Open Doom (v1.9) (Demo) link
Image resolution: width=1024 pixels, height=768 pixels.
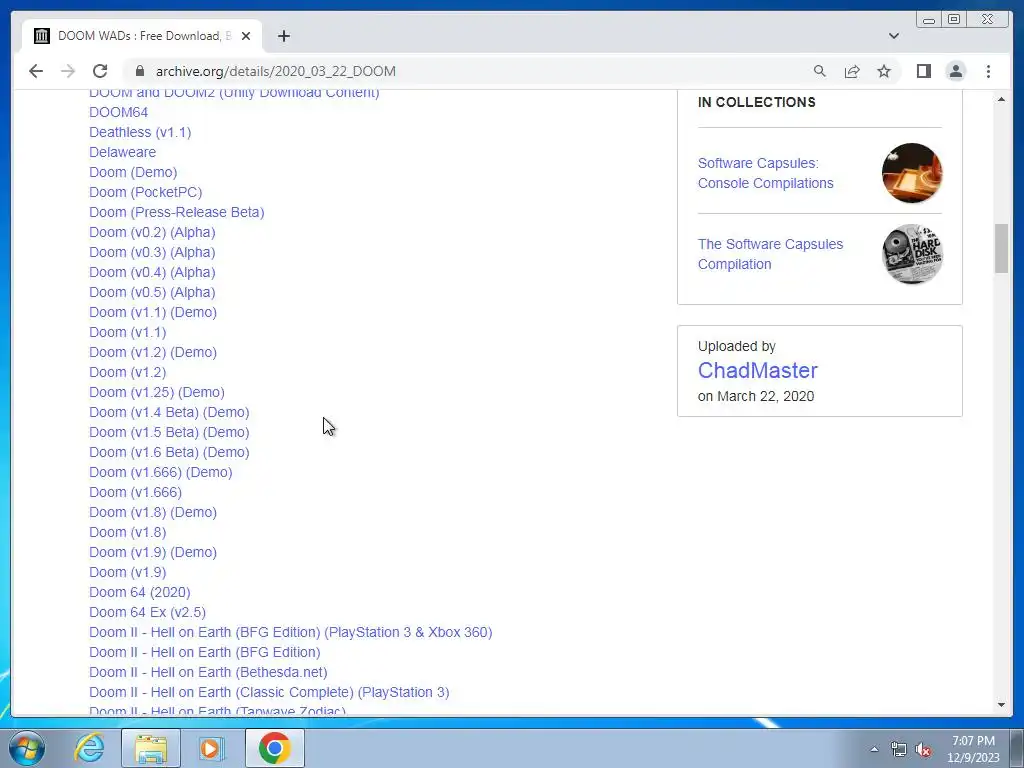[x=153, y=552]
